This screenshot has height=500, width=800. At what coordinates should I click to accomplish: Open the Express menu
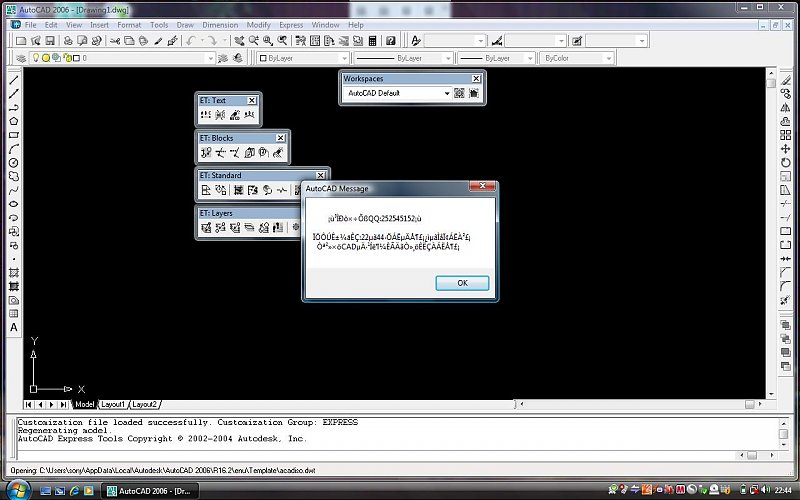coord(291,25)
